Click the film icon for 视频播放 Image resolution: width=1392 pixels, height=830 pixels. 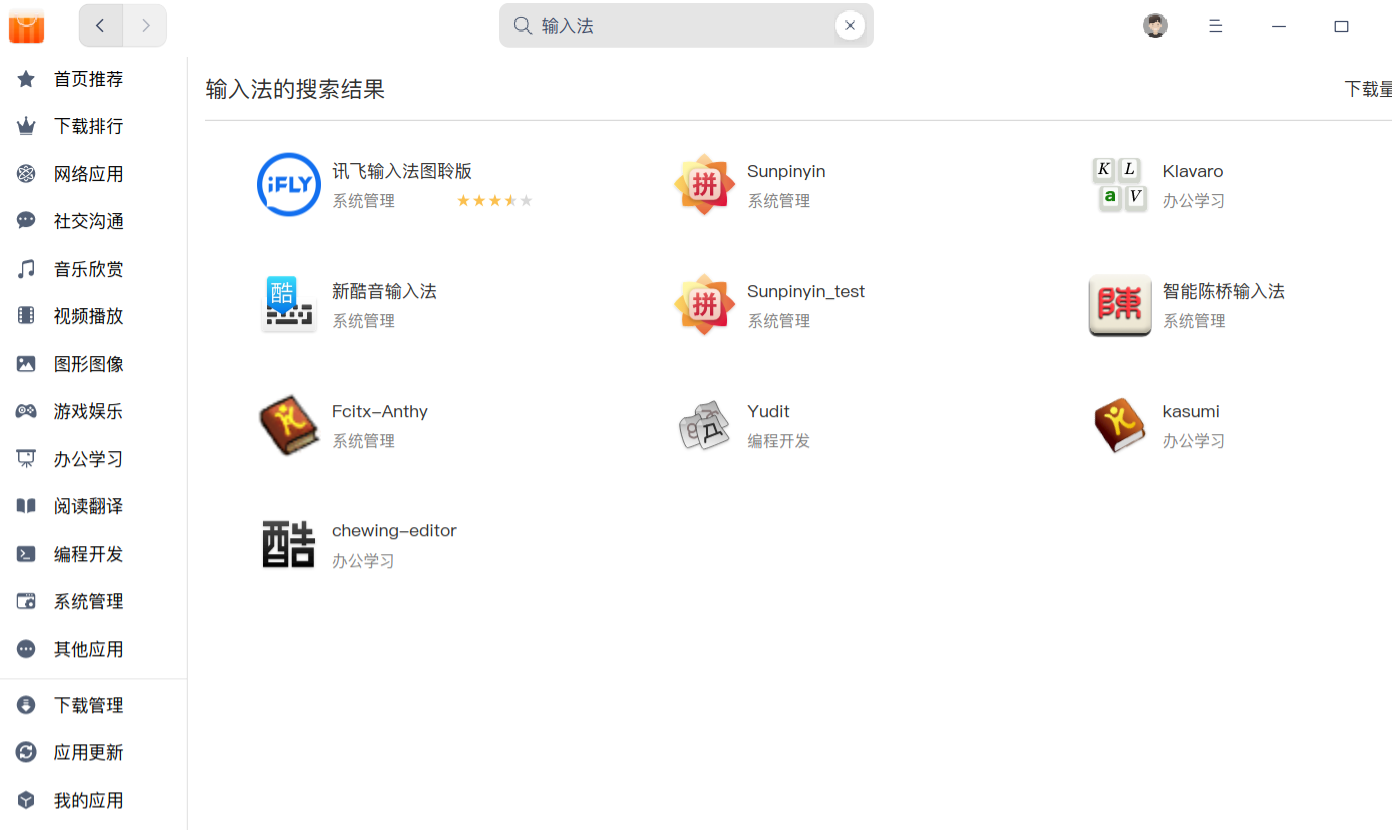coord(26,316)
